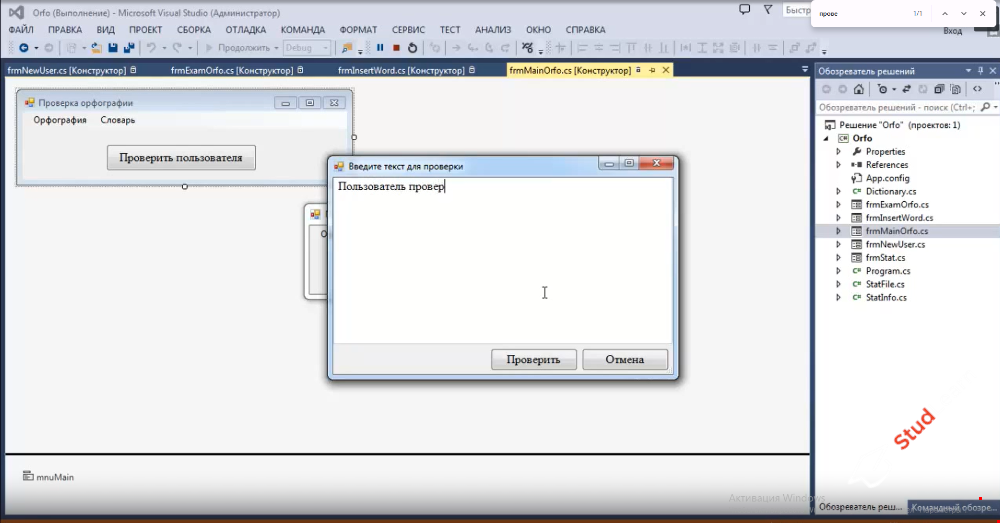Restart debugging with the circular arrow icon
Image resolution: width=1000 pixels, height=523 pixels.
[x=412, y=48]
